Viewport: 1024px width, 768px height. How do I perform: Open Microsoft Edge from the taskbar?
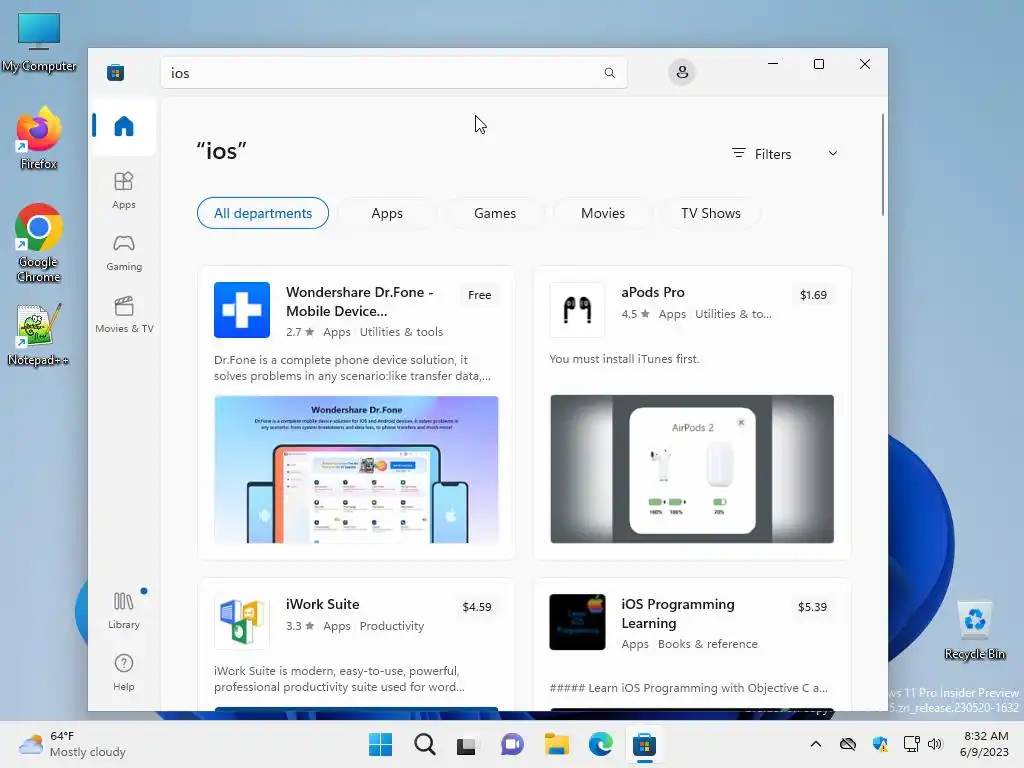tap(600, 744)
